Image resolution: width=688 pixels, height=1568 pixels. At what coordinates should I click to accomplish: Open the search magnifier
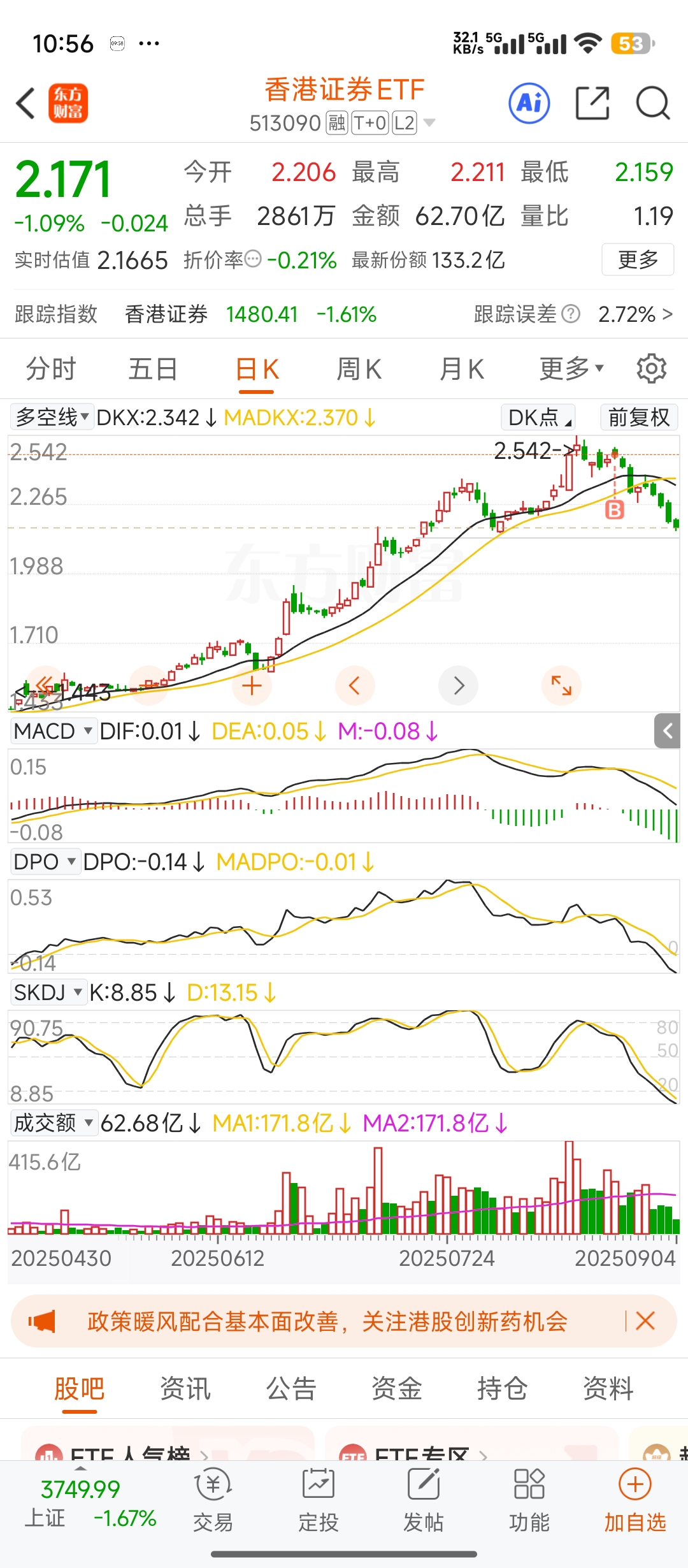pos(653,103)
